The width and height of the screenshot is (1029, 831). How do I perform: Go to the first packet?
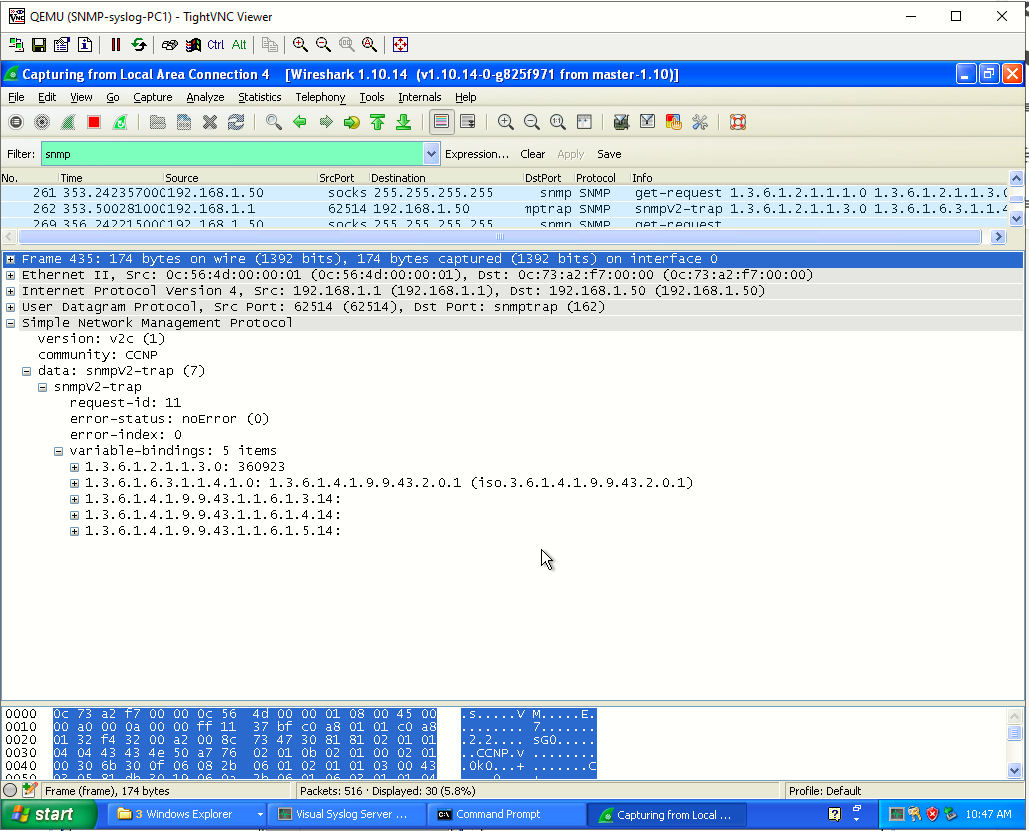[377, 122]
